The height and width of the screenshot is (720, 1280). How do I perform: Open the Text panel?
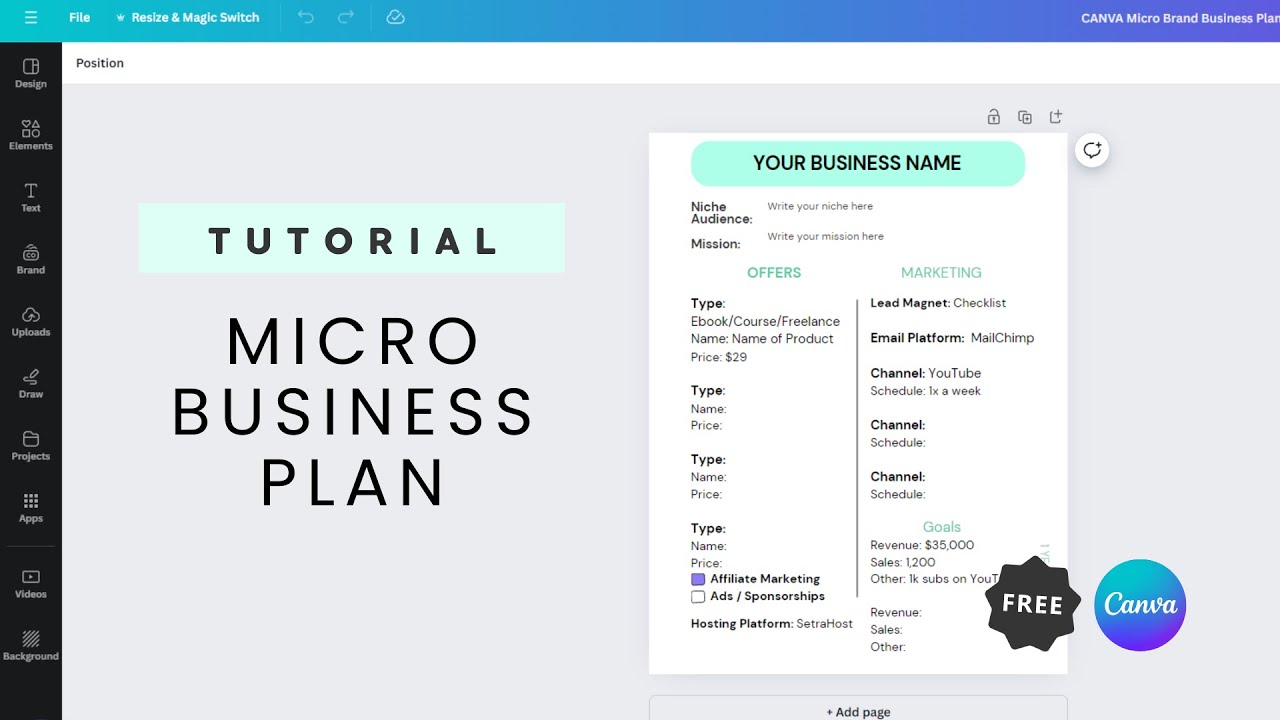pyautogui.click(x=31, y=198)
